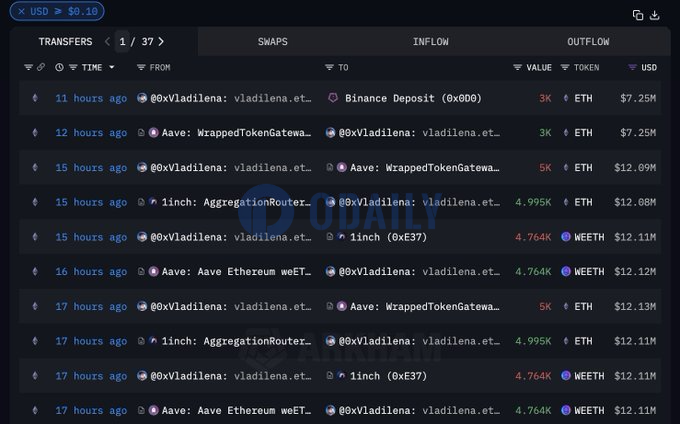
Task: Open the TRANSFERS tab
Action: coord(65,42)
